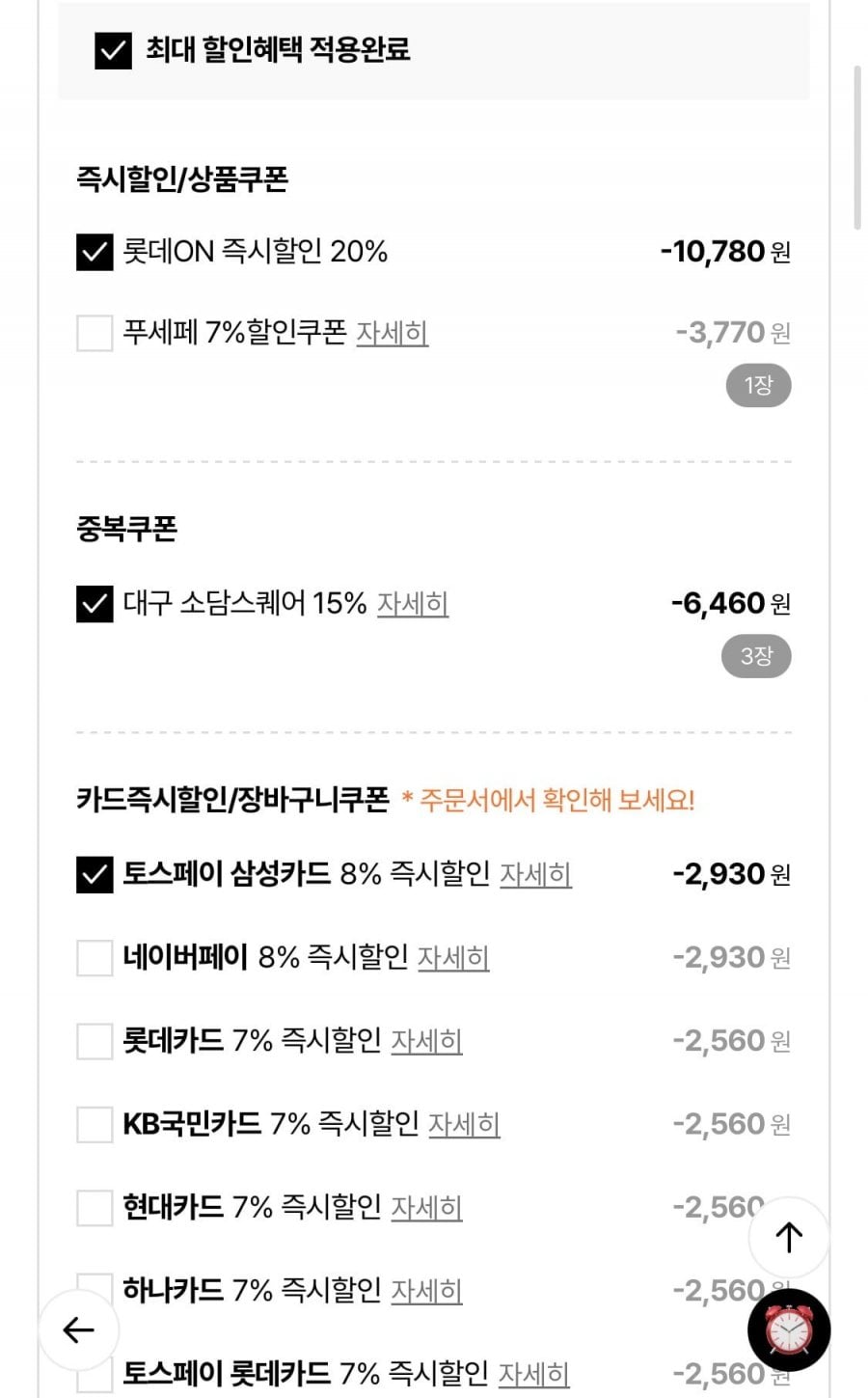View 자세히 details for 네이버페이
Viewport: 868px width, 1398px height.
point(453,958)
